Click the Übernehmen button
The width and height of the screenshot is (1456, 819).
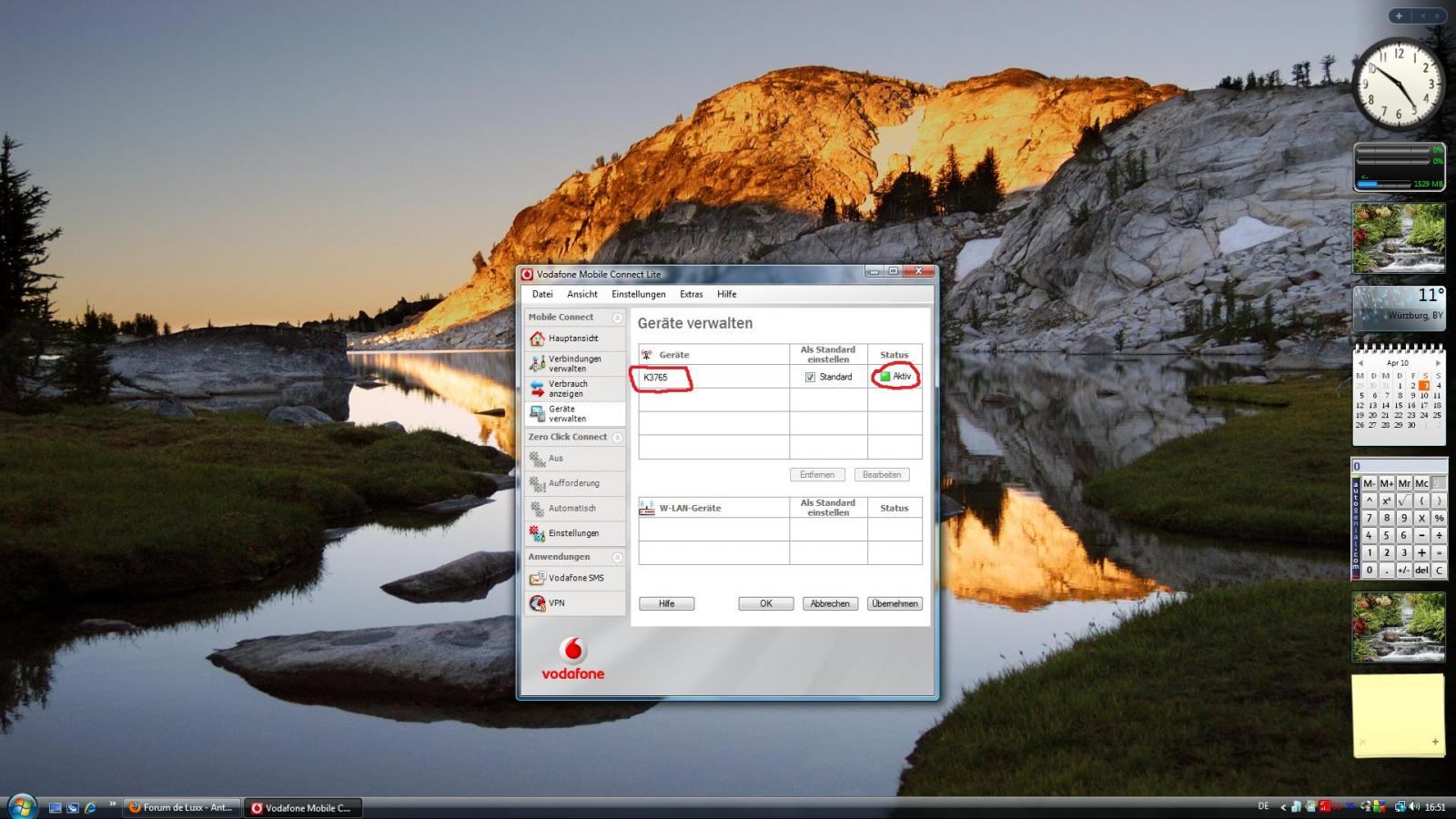coord(895,603)
